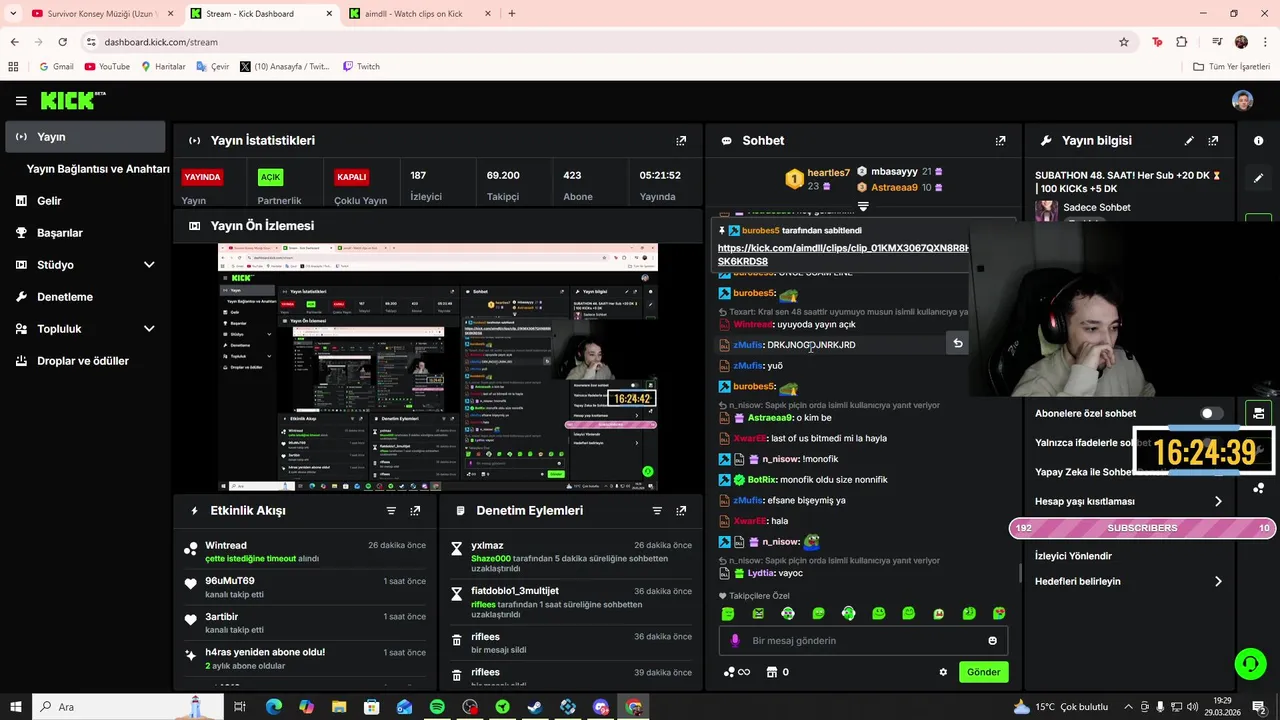The image size is (1280, 720).
Task: Open Spotify from the taskbar
Action: [437, 707]
